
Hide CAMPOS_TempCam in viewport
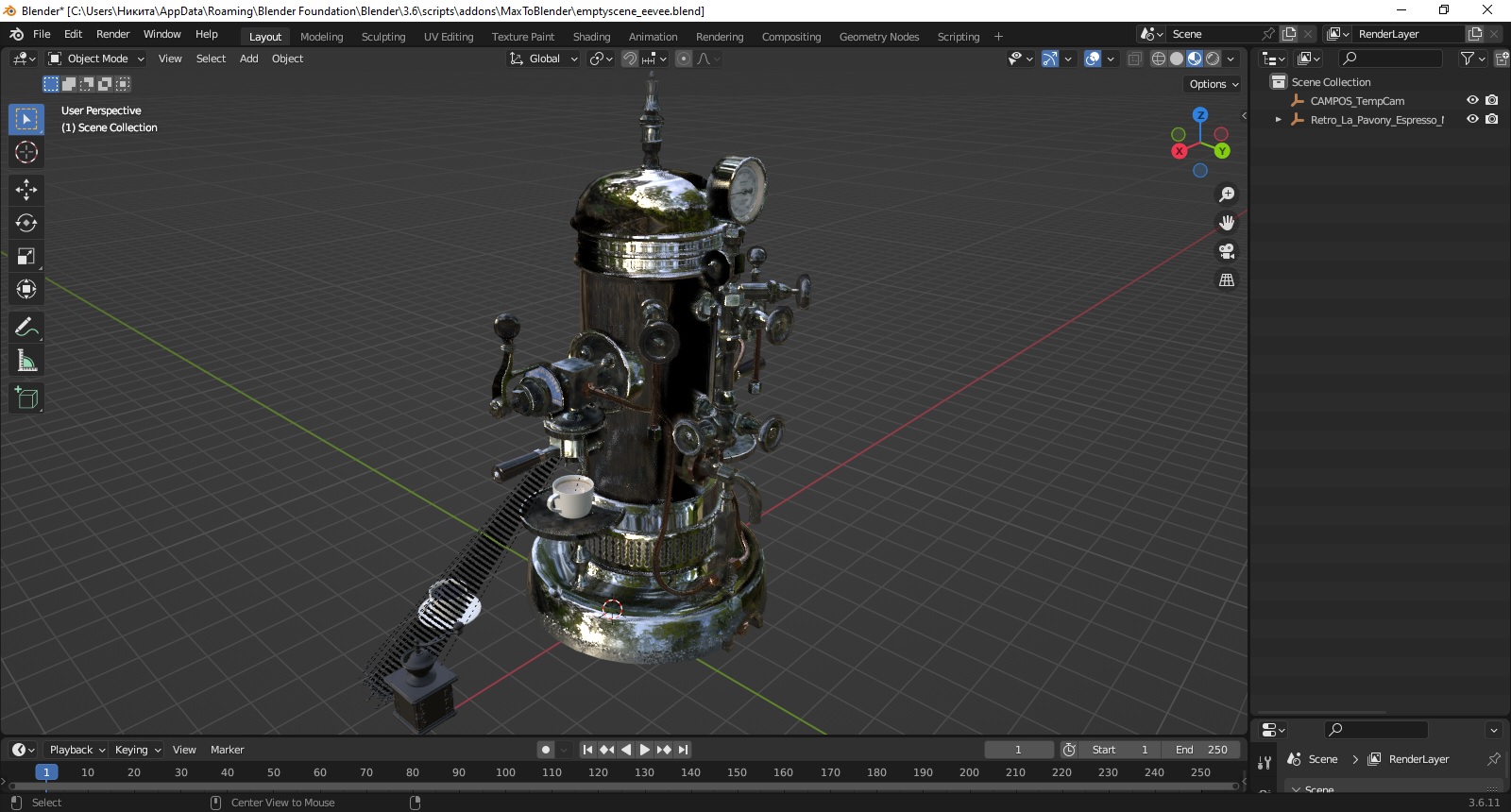[x=1472, y=100]
